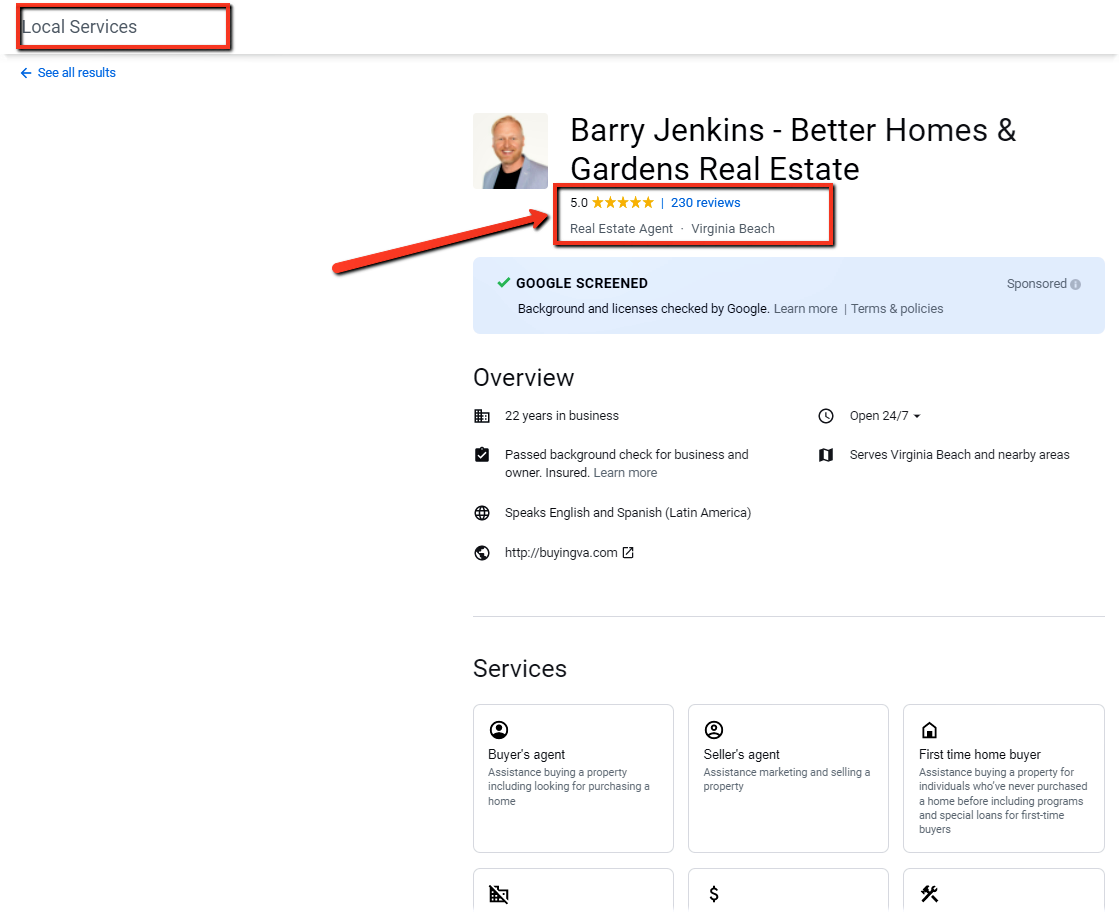Click the back arrow beside See all results
Image resolution: width=1119 pixels, height=912 pixels.
(x=26, y=73)
